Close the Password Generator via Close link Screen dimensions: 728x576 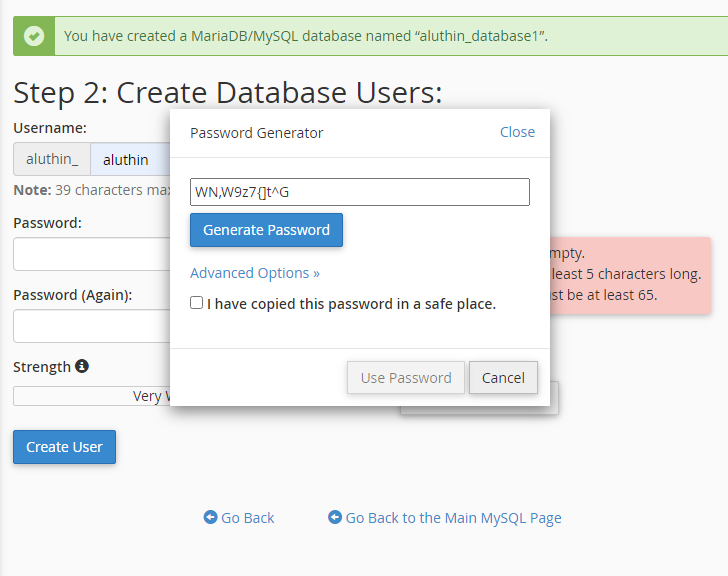[517, 132]
